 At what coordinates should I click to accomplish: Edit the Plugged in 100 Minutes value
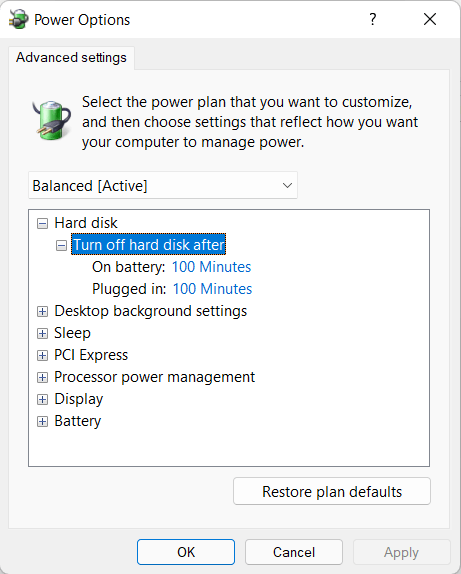(x=212, y=289)
